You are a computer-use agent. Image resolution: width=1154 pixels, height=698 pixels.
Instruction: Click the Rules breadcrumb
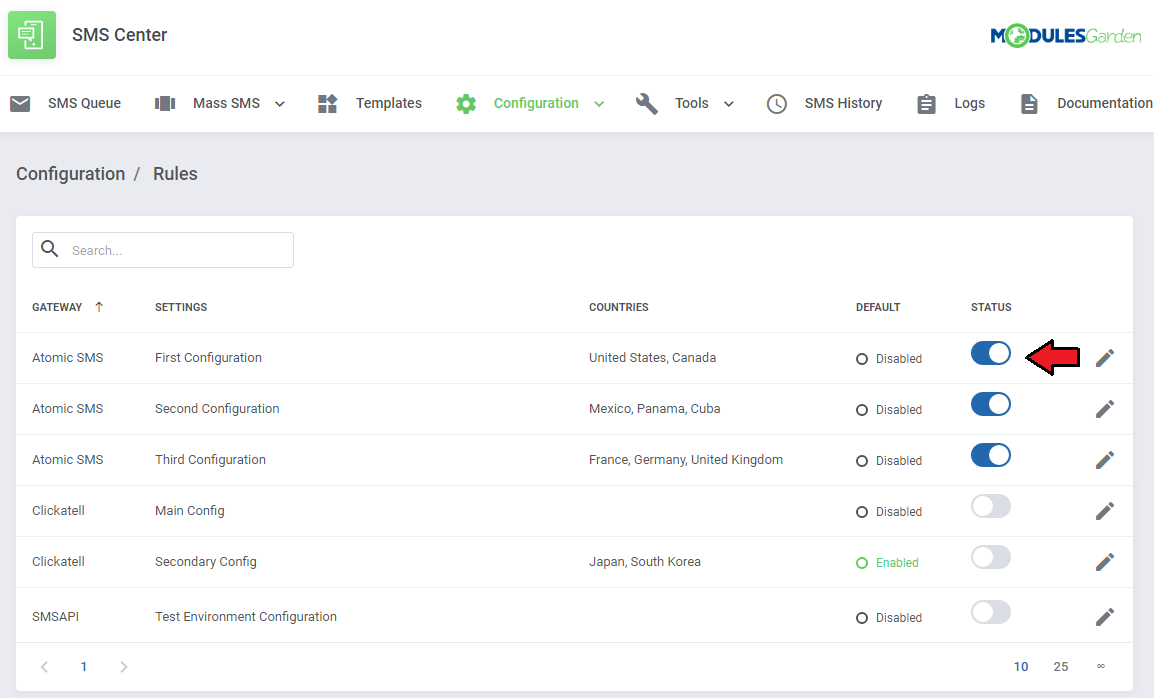pos(175,174)
